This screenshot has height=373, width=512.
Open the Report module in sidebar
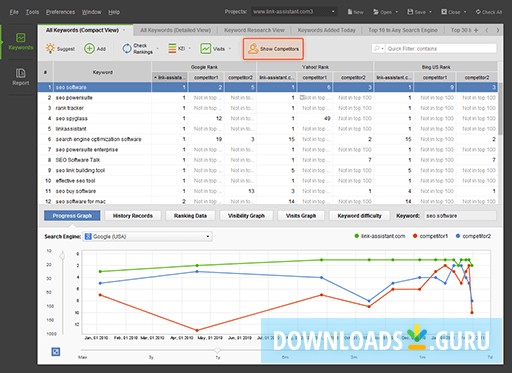click(20, 77)
